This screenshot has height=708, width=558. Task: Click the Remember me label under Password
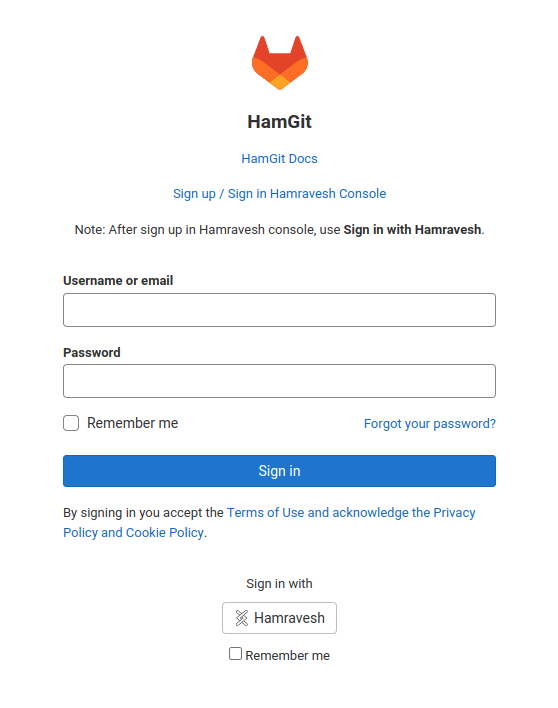tap(132, 423)
